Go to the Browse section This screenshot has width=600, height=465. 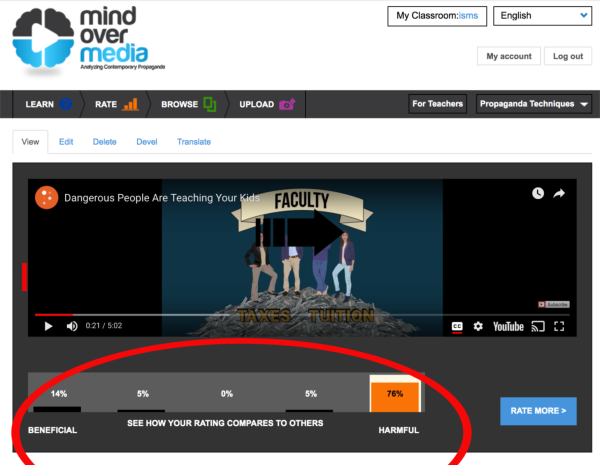click(188, 104)
